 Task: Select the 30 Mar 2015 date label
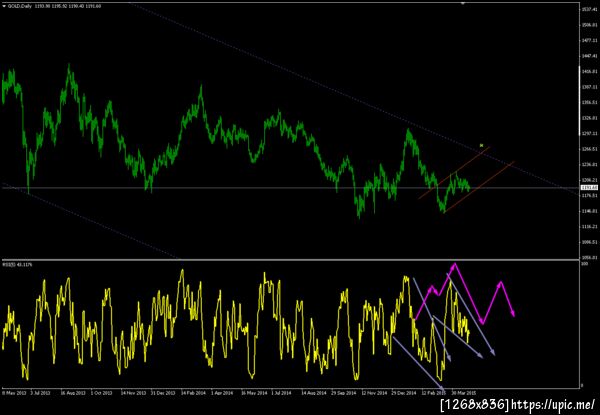464,392
